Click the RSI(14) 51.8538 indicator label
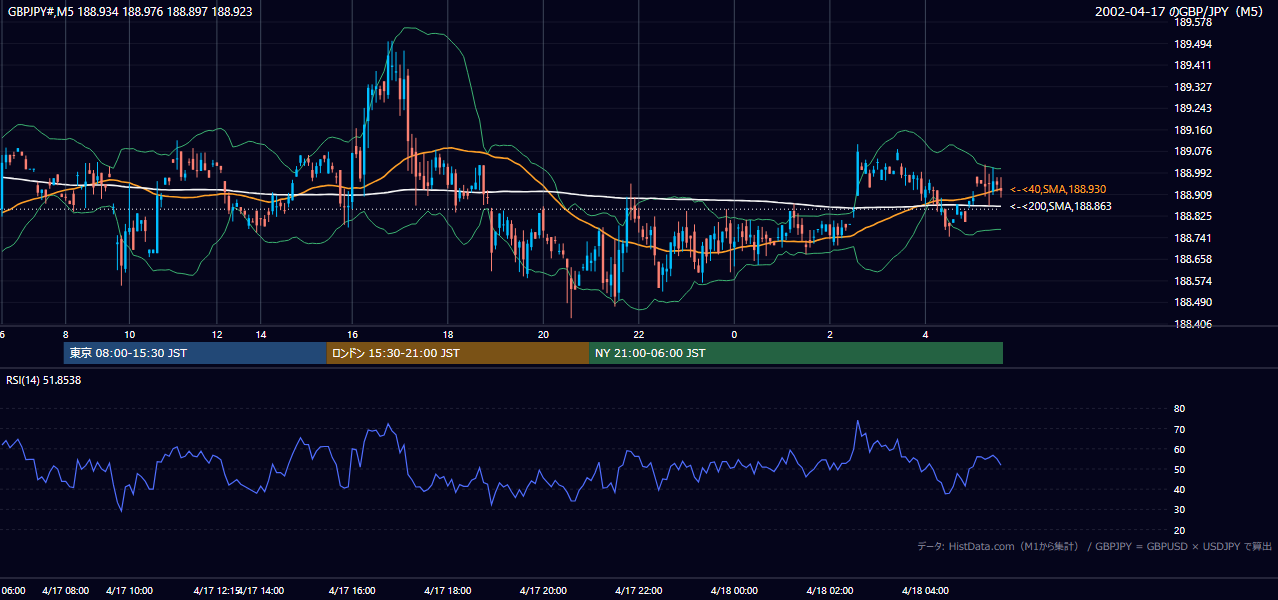 (44, 380)
